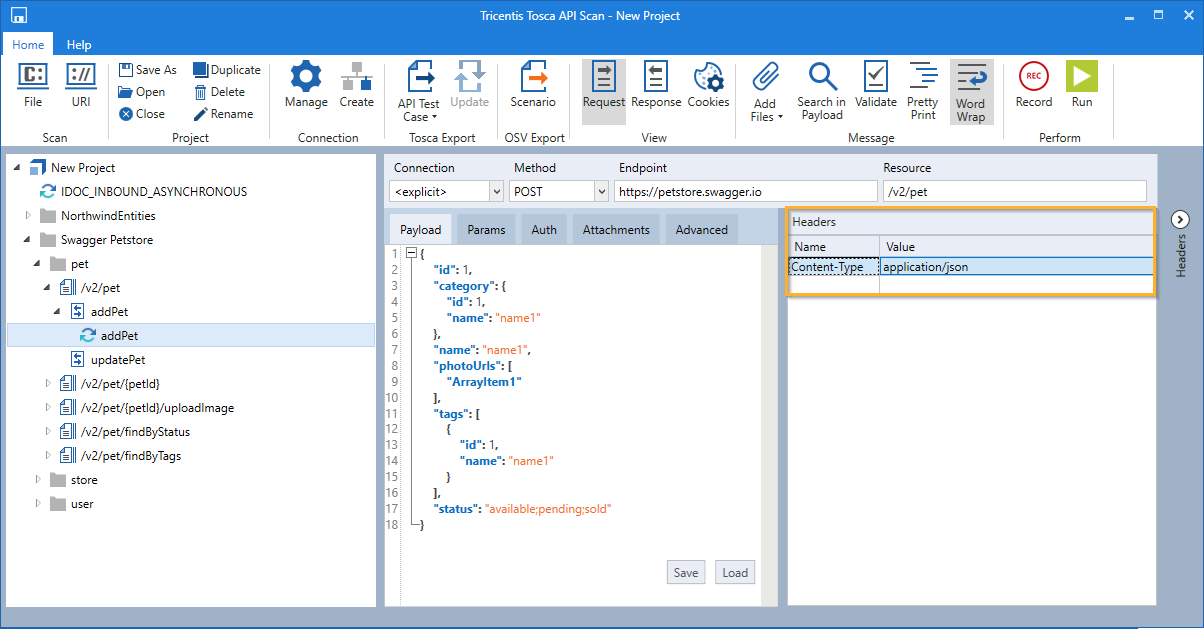Open the Connection dropdown

[496, 191]
